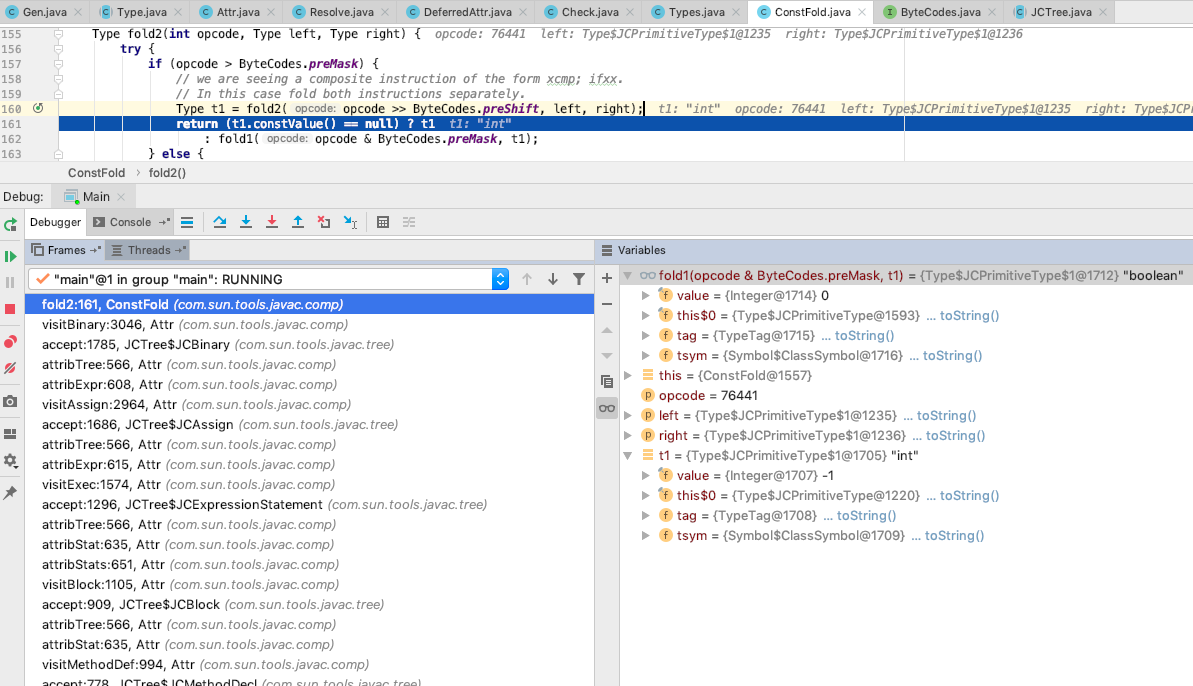Click toString() for this$0 JCPrimitiveType@1220
The width and height of the screenshot is (1193, 686).
(969, 495)
